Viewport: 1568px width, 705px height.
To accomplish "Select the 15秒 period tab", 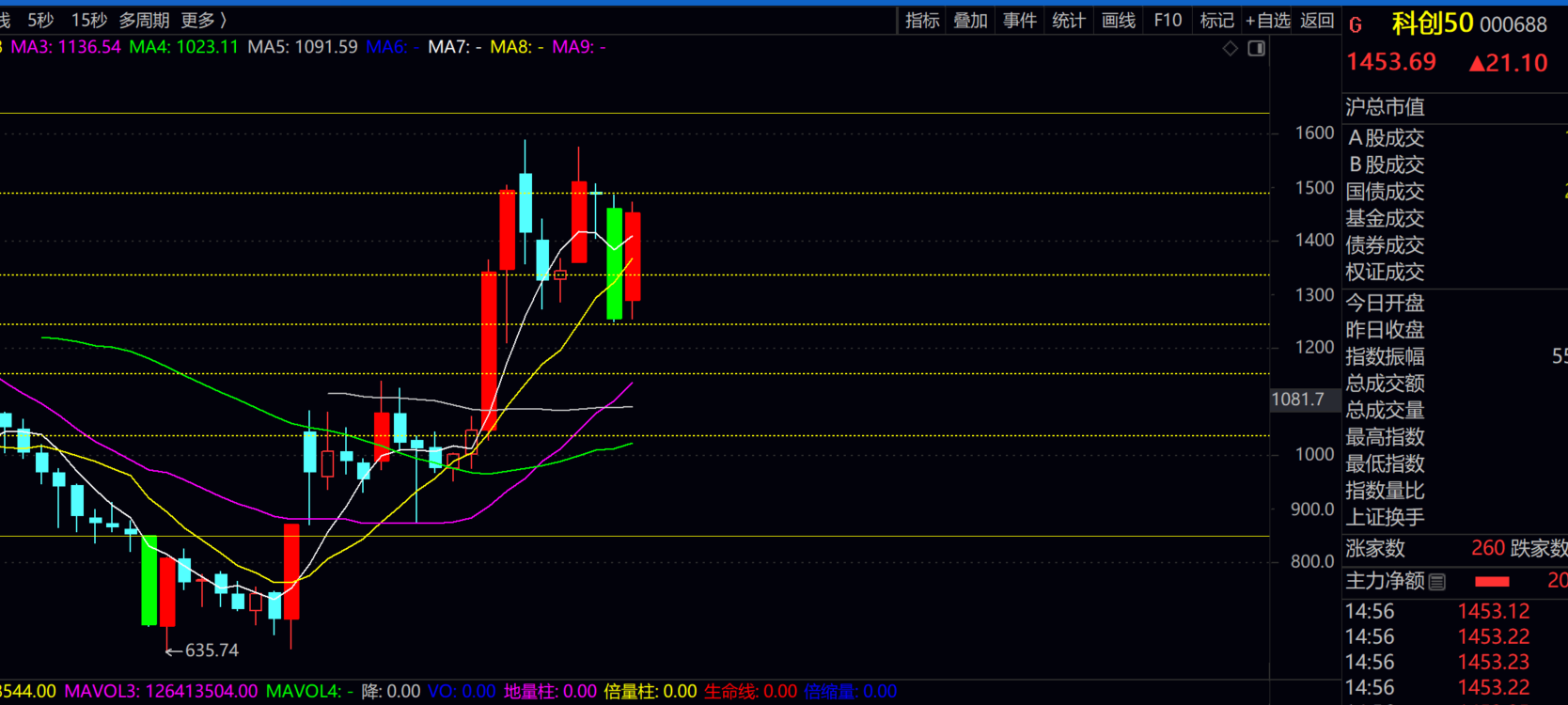I will tap(89, 20).
